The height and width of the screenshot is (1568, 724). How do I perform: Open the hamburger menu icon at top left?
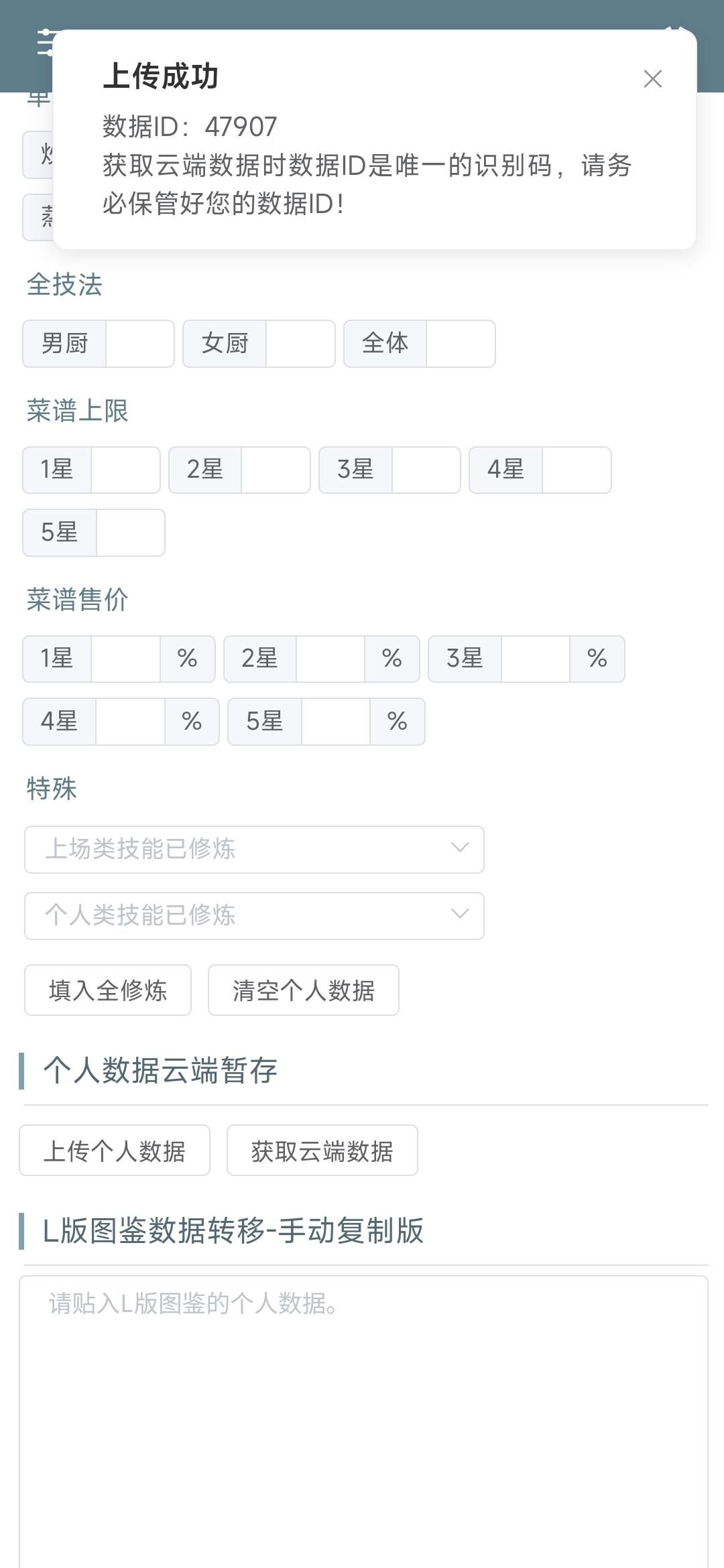tap(44, 43)
